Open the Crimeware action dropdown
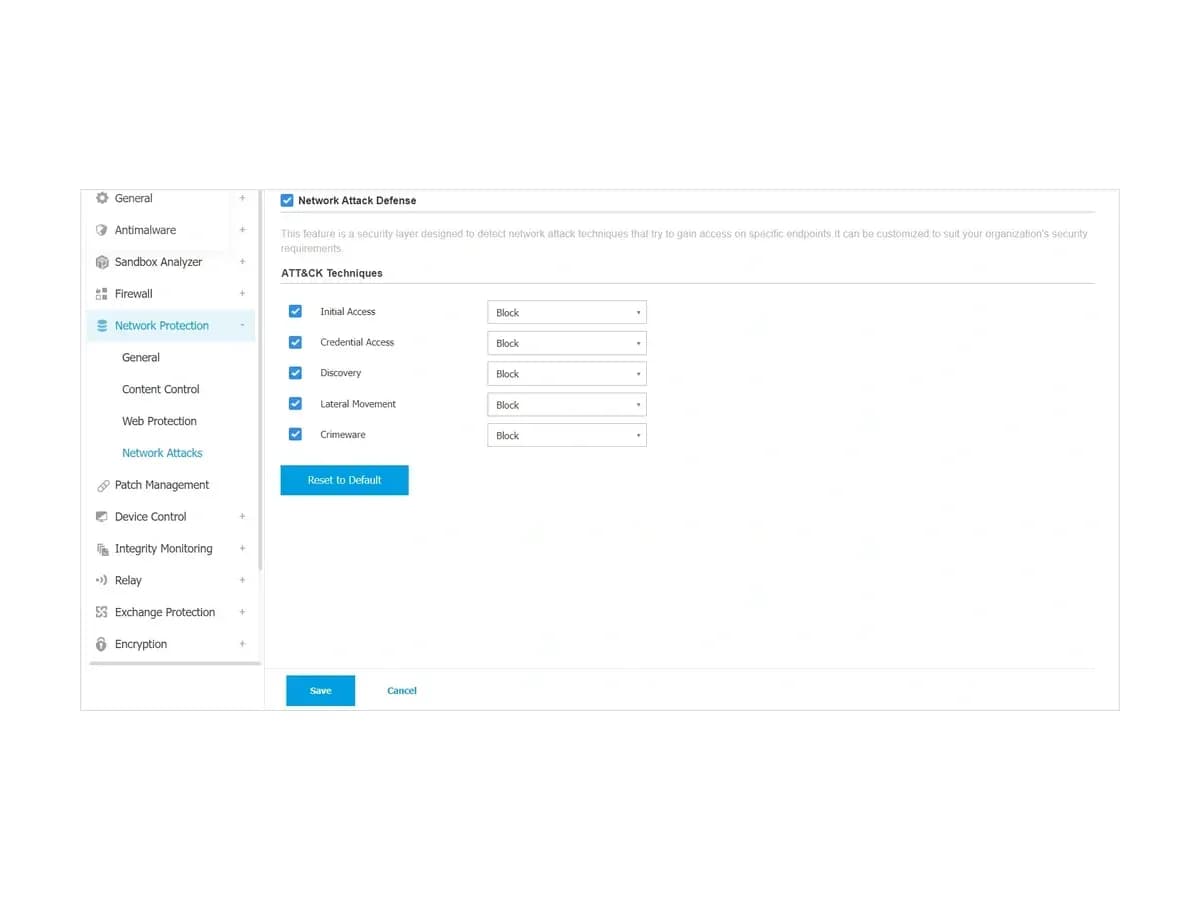The width and height of the screenshot is (1200, 900). pos(567,435)
